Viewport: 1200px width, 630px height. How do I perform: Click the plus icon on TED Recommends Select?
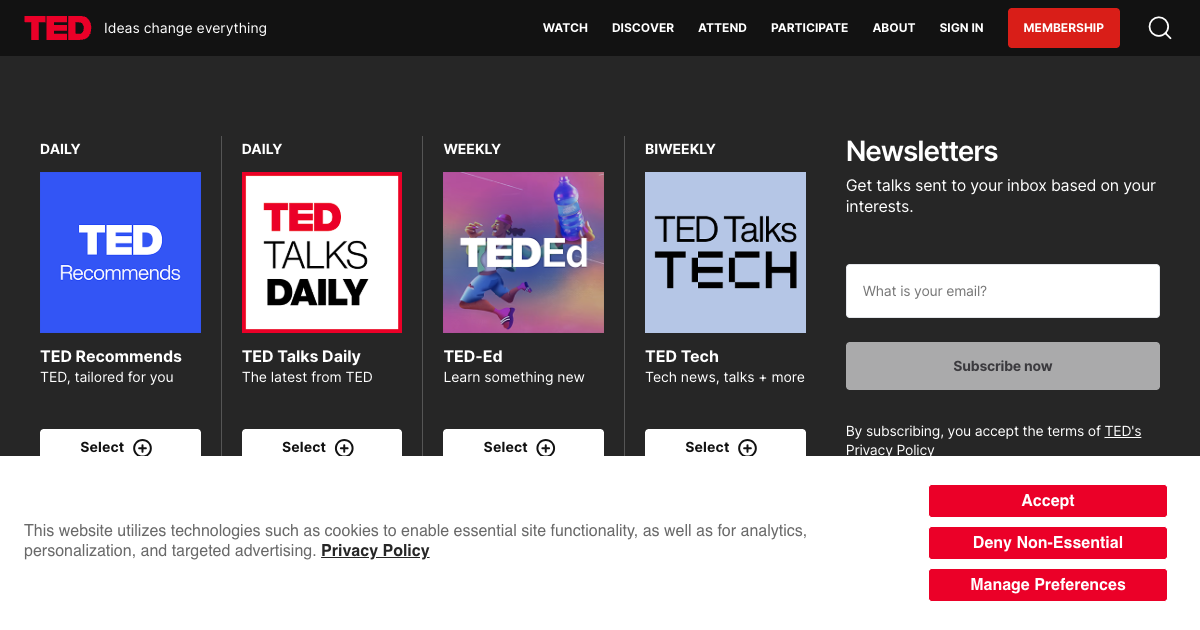pyautogui.click(x=143, y=448)
